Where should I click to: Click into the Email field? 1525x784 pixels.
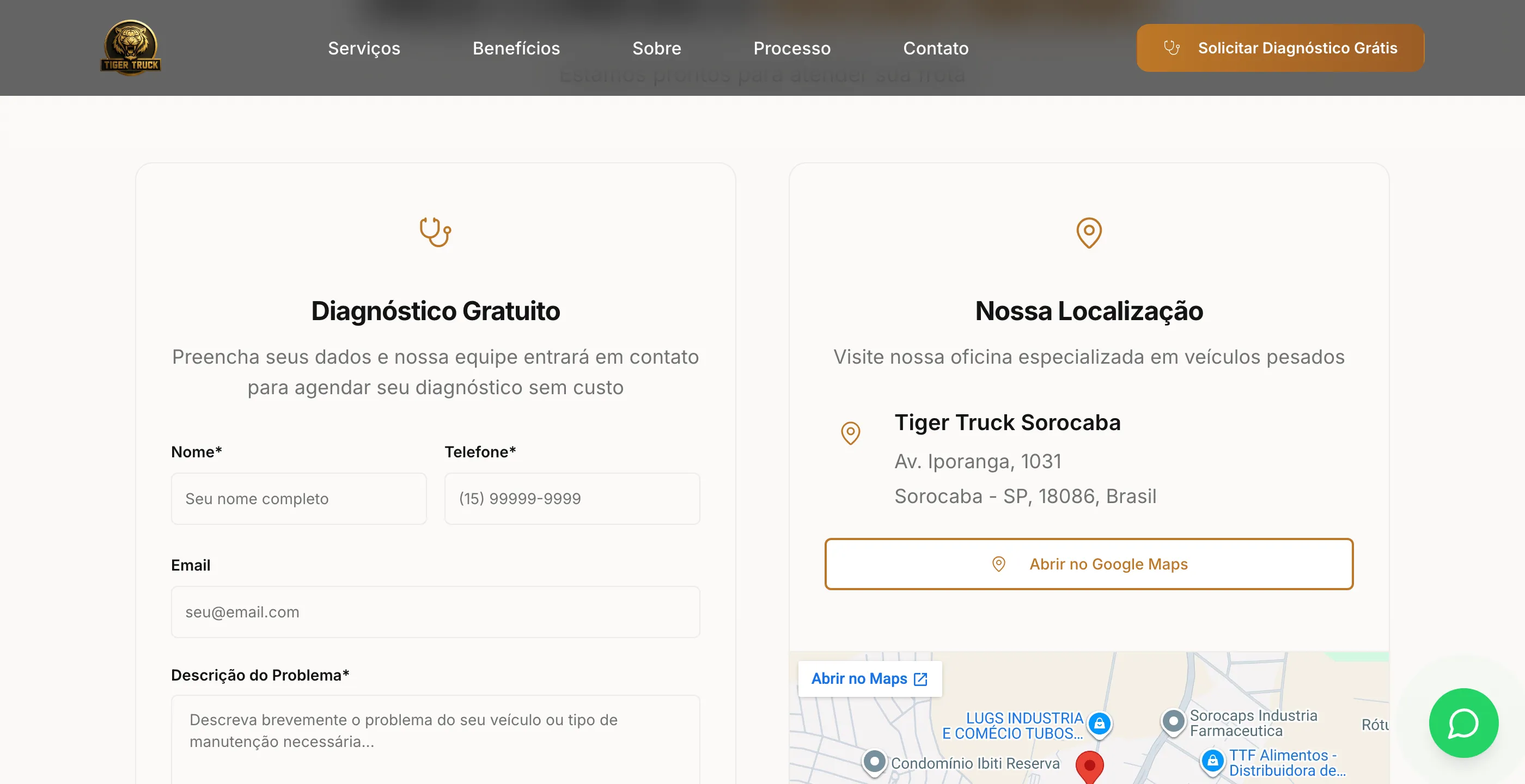coord(436,612)
